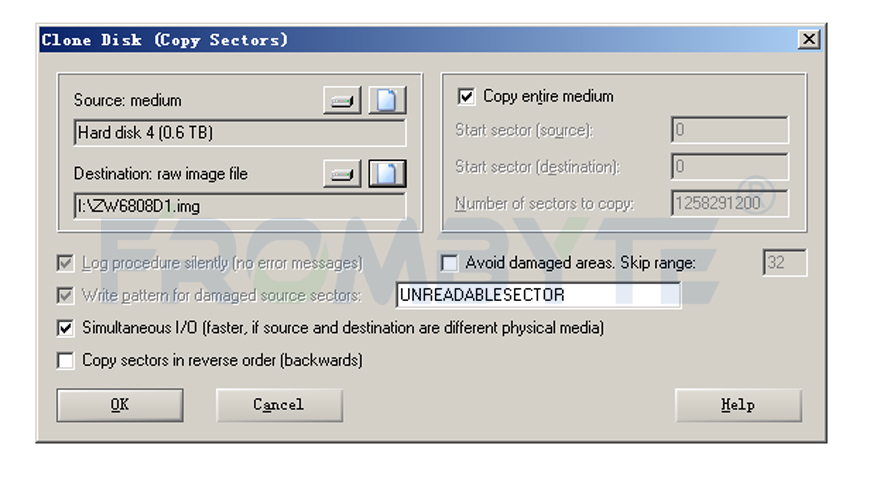Click the destination file icon button
877x500 pixels.
[x=387, y=174]
